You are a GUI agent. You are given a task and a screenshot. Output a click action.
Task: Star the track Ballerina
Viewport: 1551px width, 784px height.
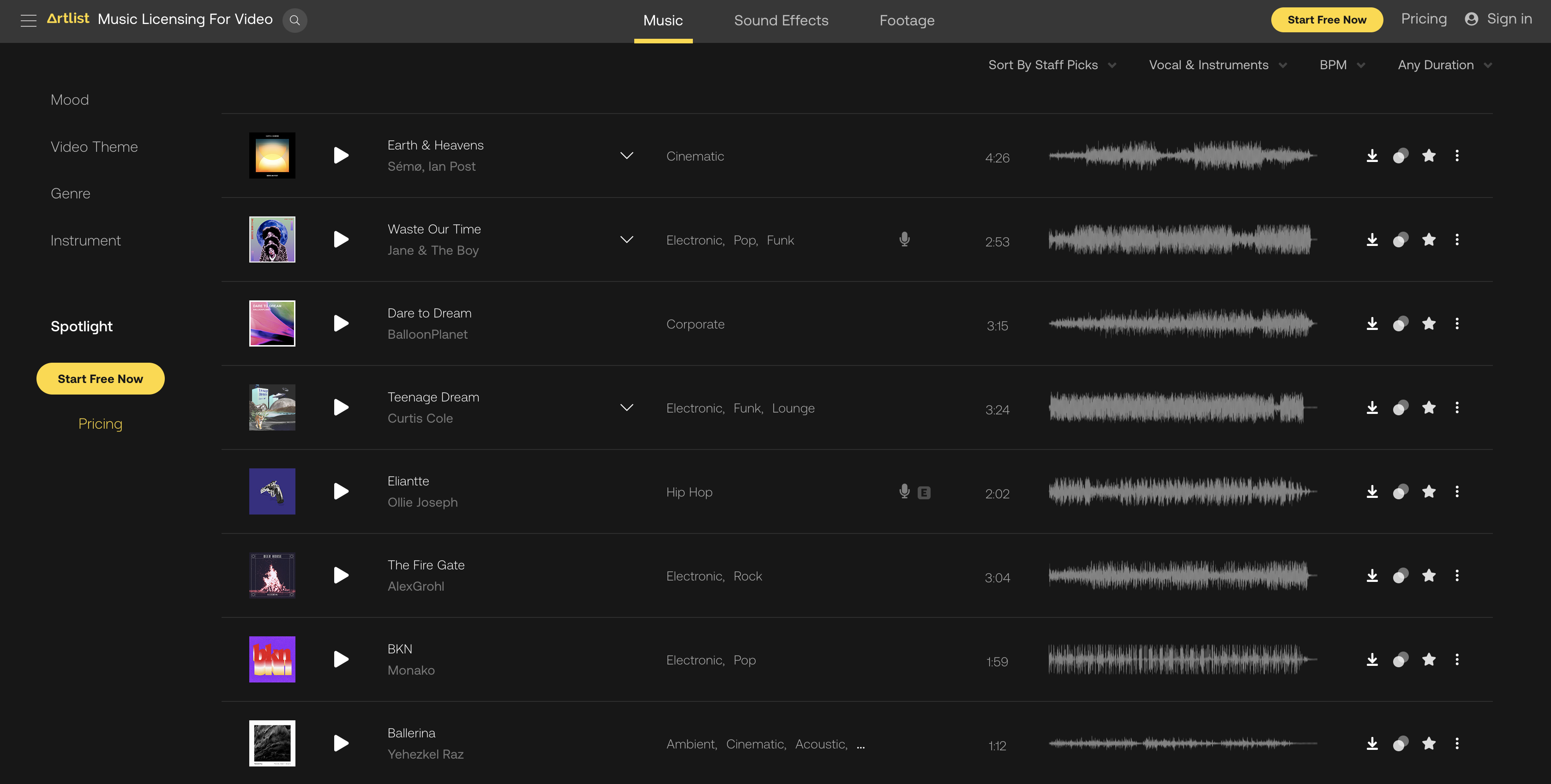click(1429, 743)
